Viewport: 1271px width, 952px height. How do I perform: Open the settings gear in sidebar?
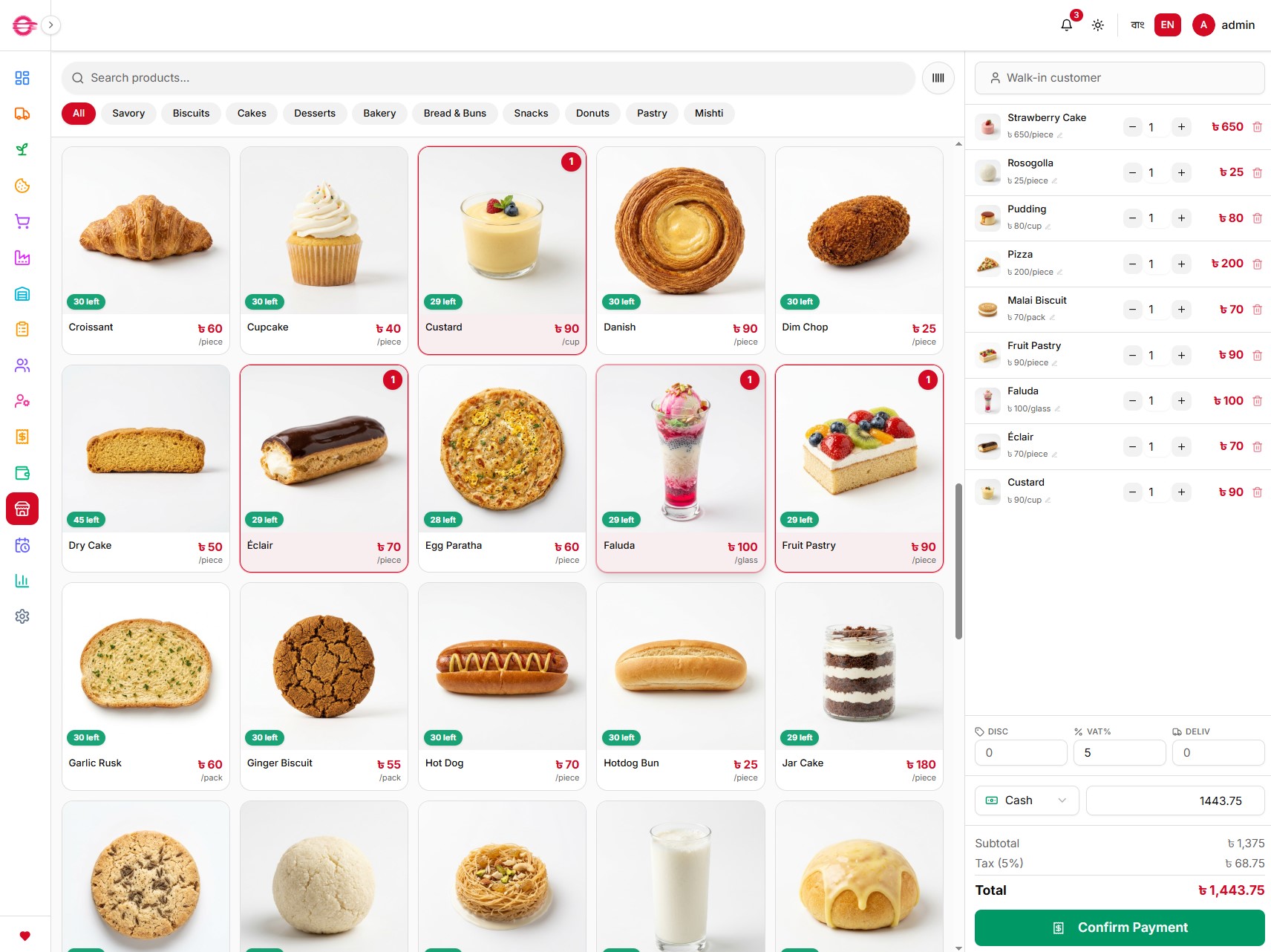[22, 616]
